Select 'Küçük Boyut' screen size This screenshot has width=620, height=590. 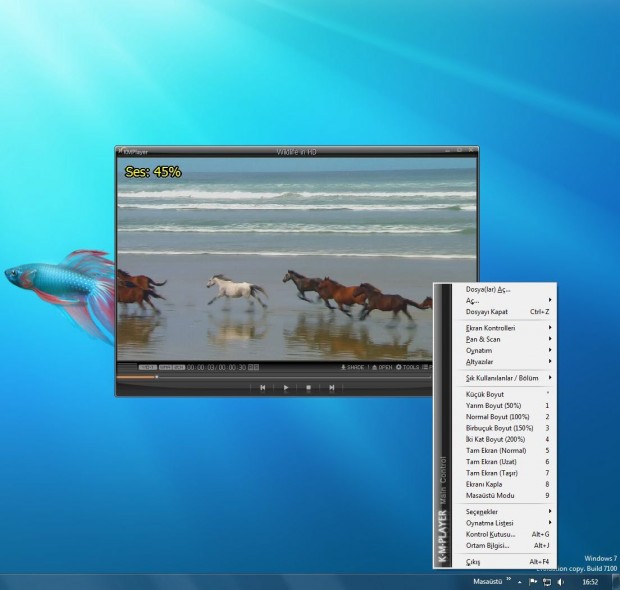click(x=503, y=394)
